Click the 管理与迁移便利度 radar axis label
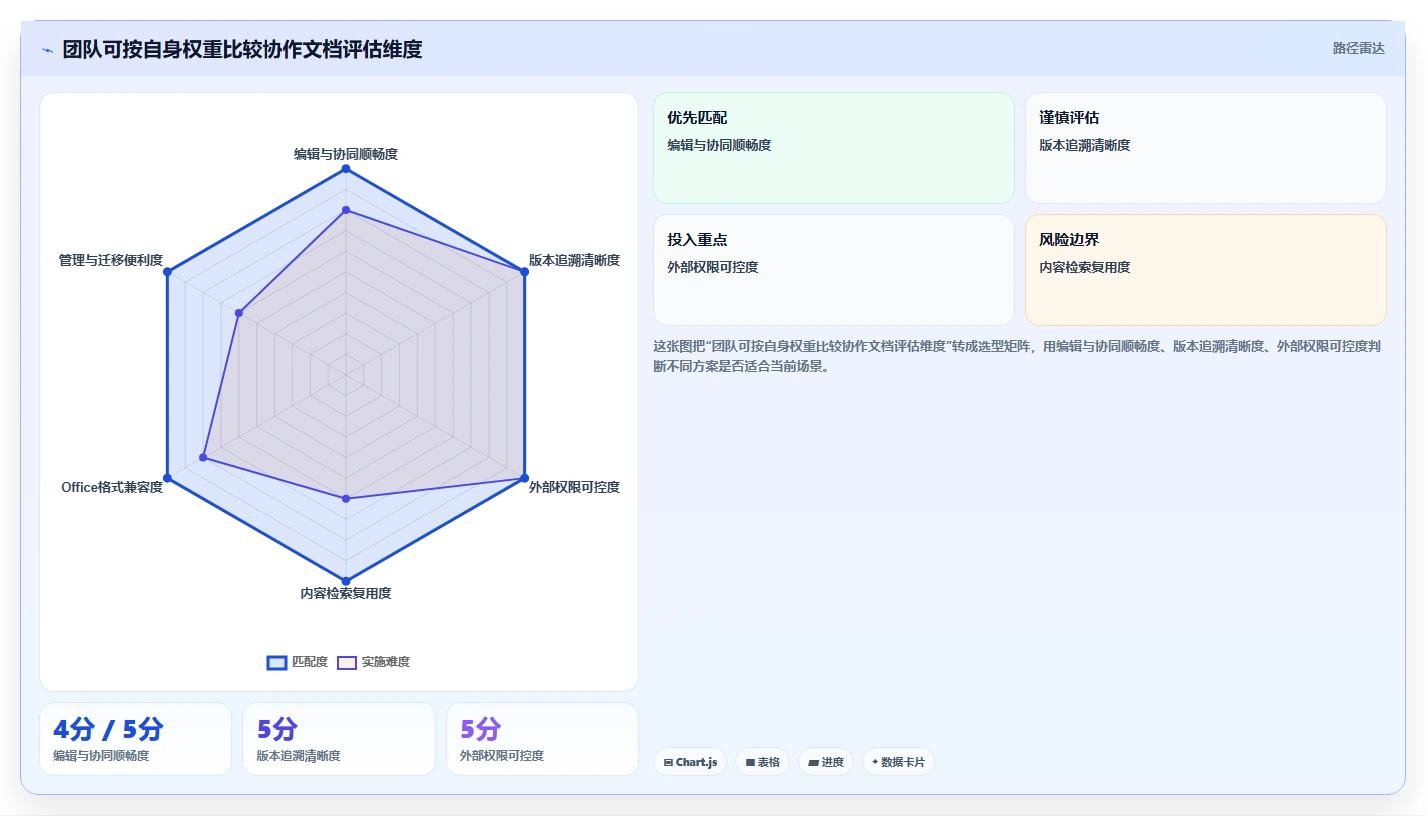This screenshot has height=816, width=1426. tap(111, 260)
